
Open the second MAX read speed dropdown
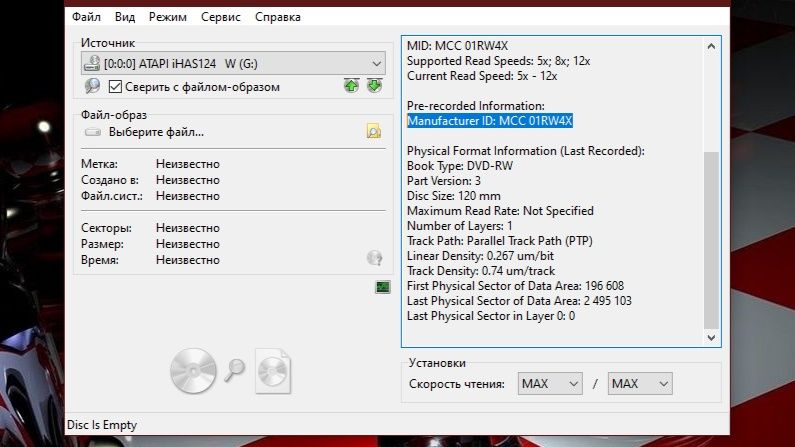[x=640, y=384]
